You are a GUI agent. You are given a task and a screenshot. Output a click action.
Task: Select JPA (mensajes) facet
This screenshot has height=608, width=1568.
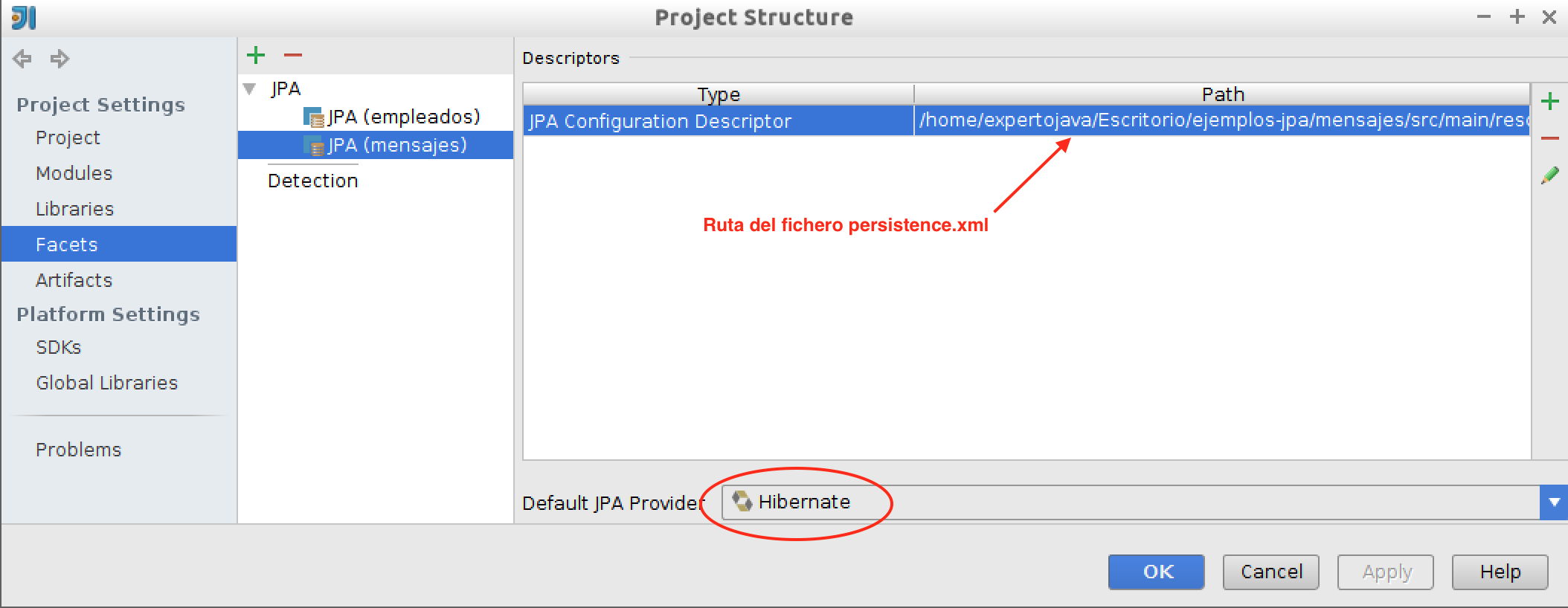[386, 145]
